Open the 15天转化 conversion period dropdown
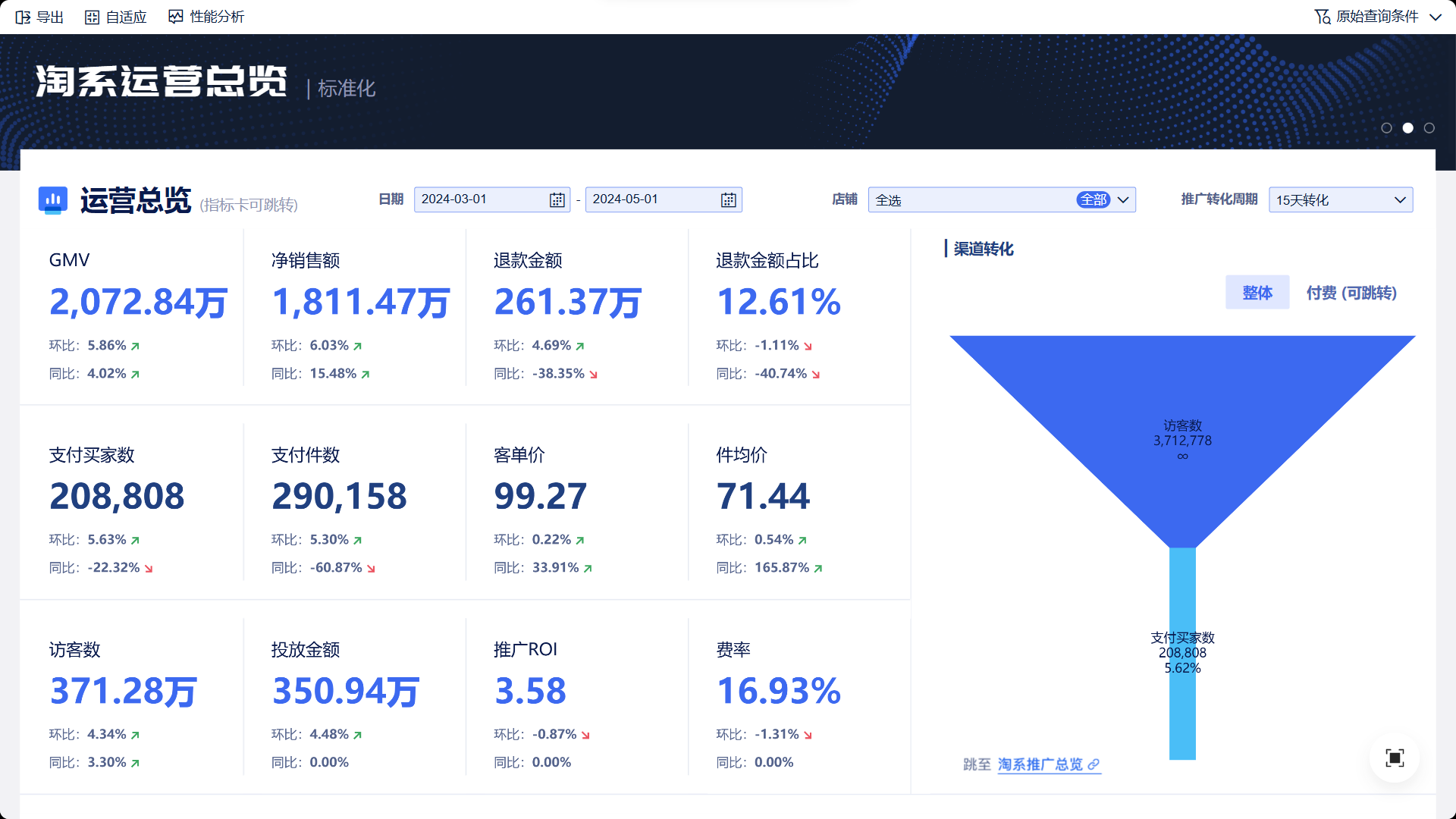Screen dimensions: 1456x819 pos(1399,200)
